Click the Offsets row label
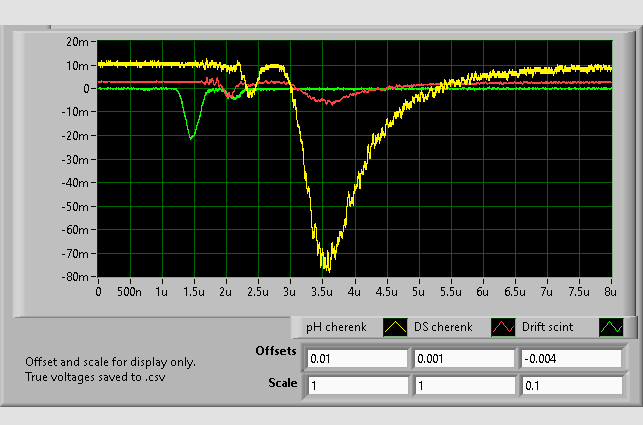 coord(276,353)
